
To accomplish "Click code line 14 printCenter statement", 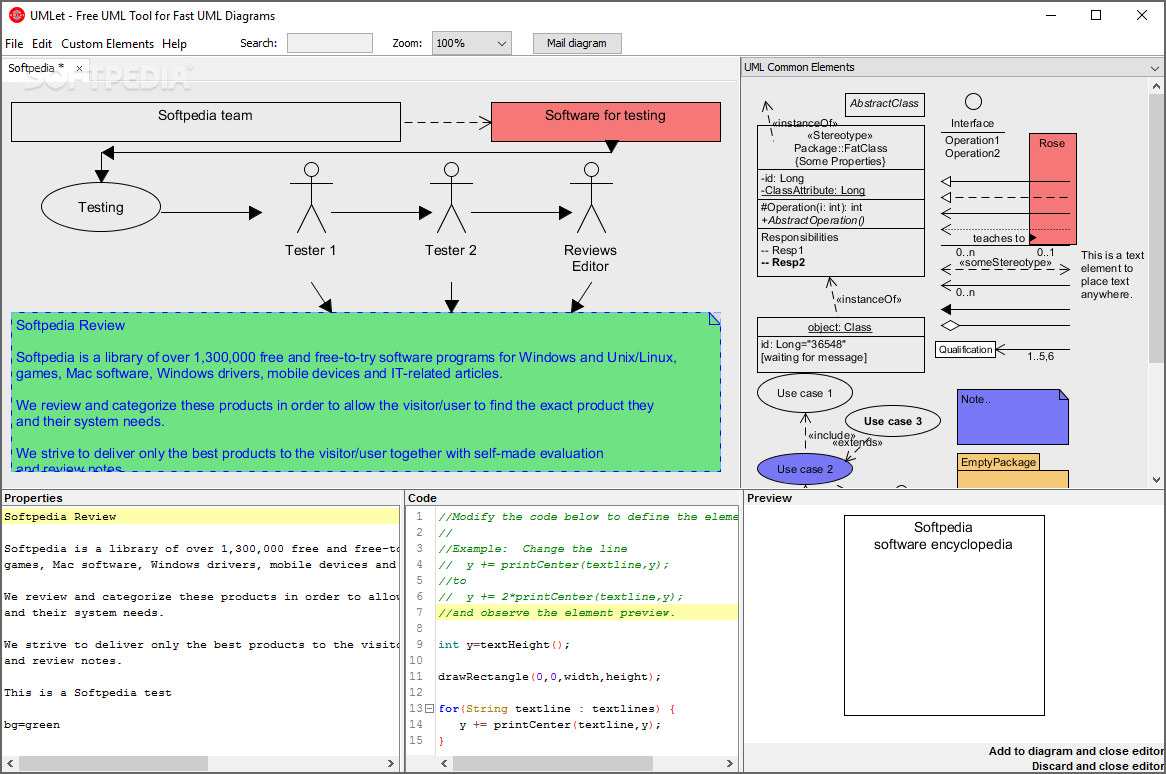I will click(x=560, y=725).
